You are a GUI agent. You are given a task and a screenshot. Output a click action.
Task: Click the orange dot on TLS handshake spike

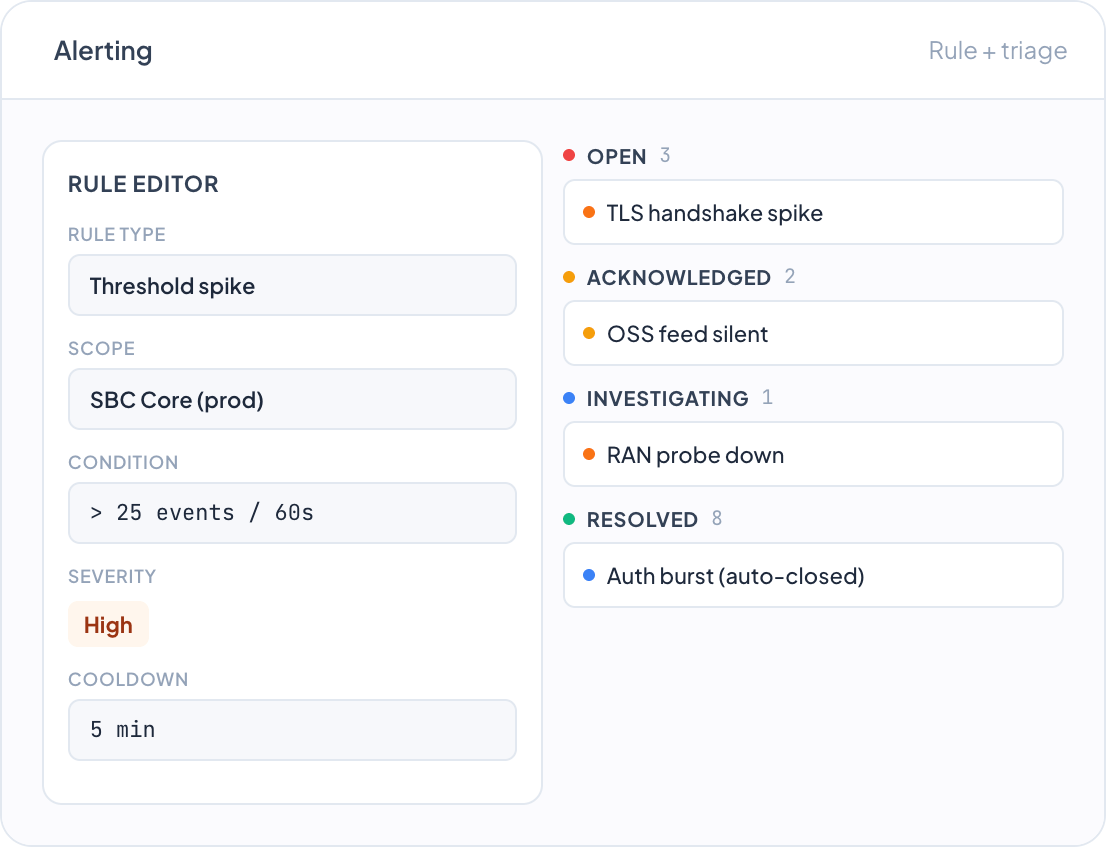point(589,212)
